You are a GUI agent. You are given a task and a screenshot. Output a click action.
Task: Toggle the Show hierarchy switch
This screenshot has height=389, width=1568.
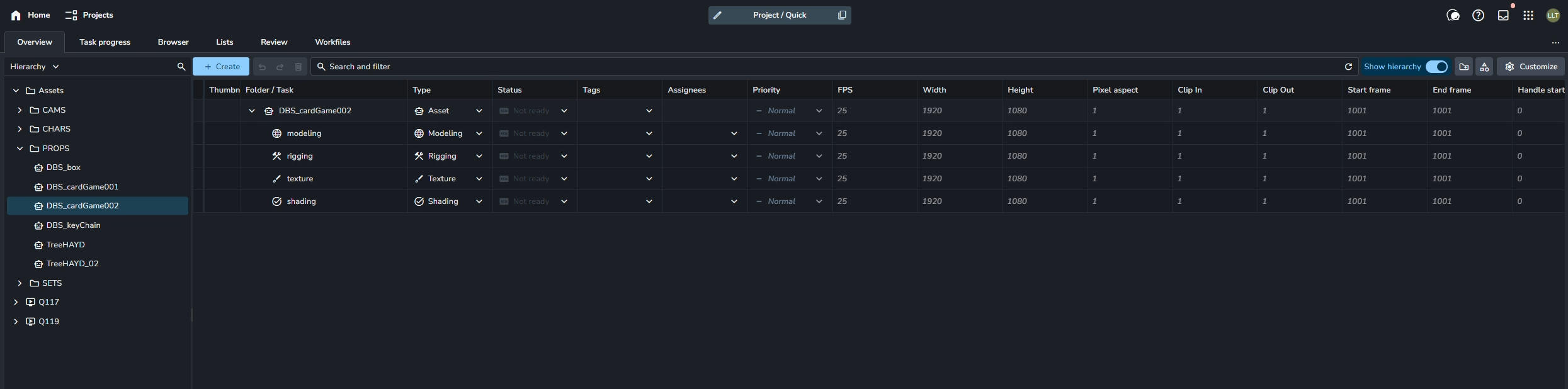(1436, 67)
